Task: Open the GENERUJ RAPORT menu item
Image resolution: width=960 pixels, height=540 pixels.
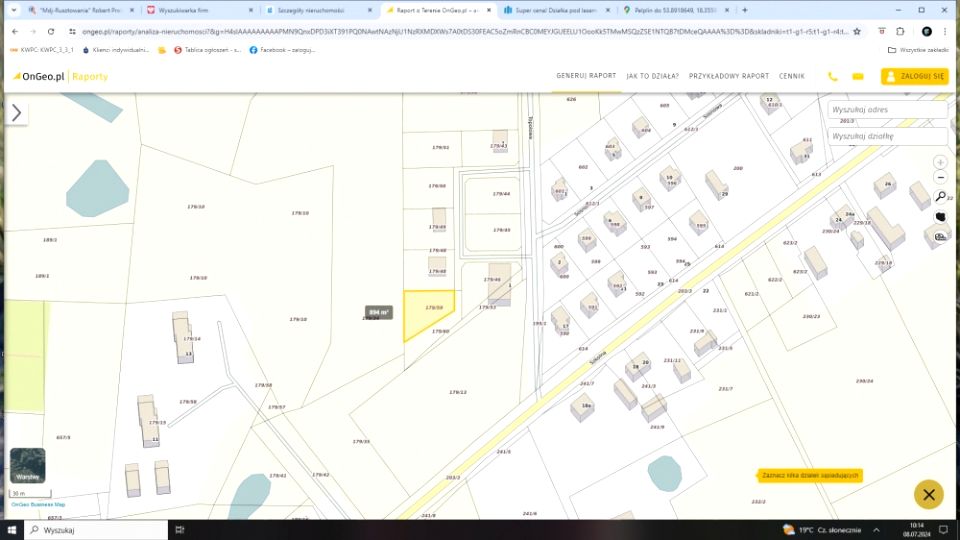Action: pos(586,76)
